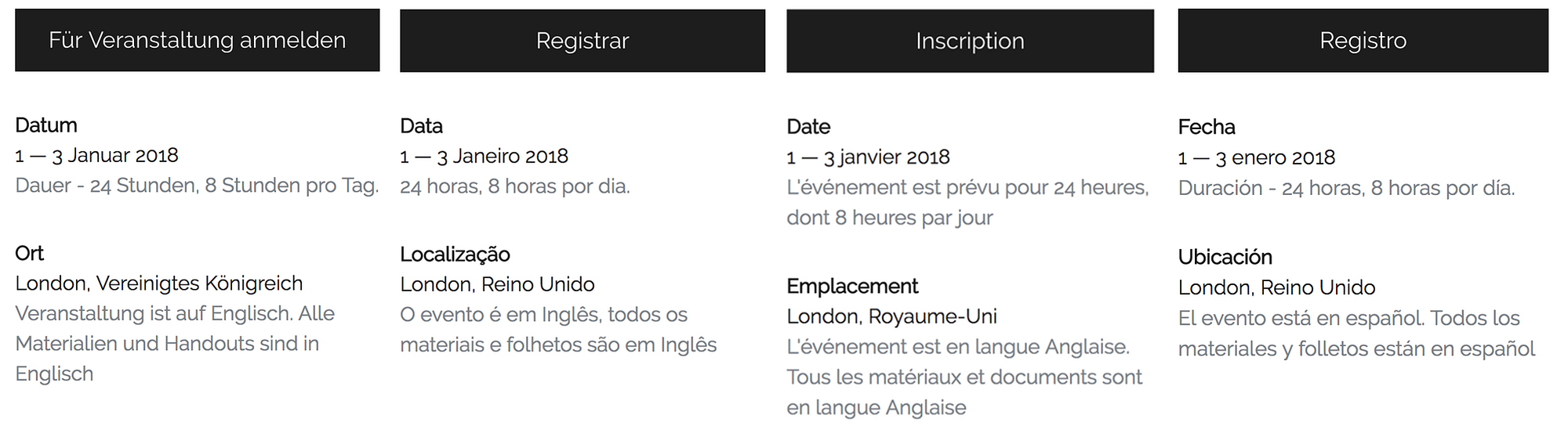
Task: Click the El evento está en español paragraph
Action: coord(1356,333)
